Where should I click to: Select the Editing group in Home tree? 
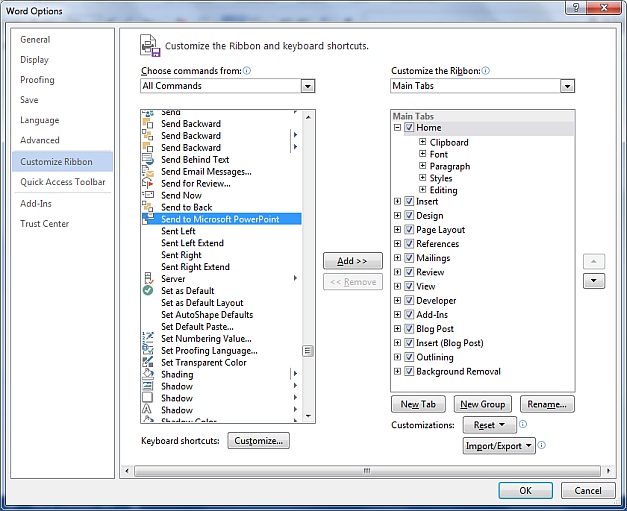tap(443, 190)
